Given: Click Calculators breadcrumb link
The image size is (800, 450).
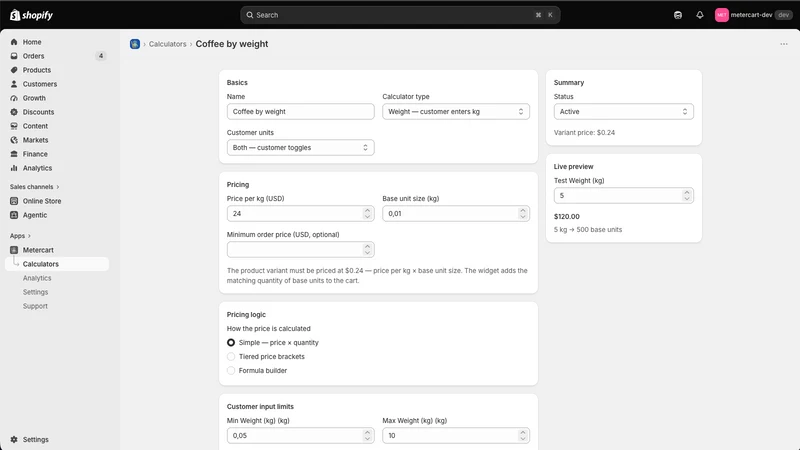Looking at the screenshot, I should point(167,44).
